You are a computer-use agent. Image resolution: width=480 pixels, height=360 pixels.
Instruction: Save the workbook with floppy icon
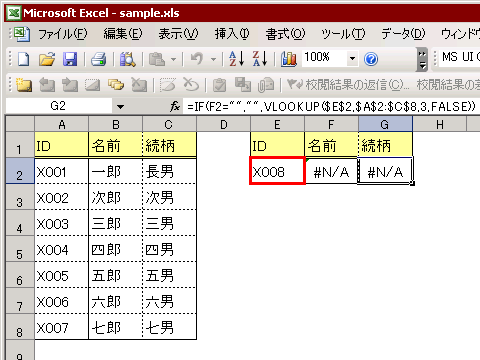coord(70,59)
